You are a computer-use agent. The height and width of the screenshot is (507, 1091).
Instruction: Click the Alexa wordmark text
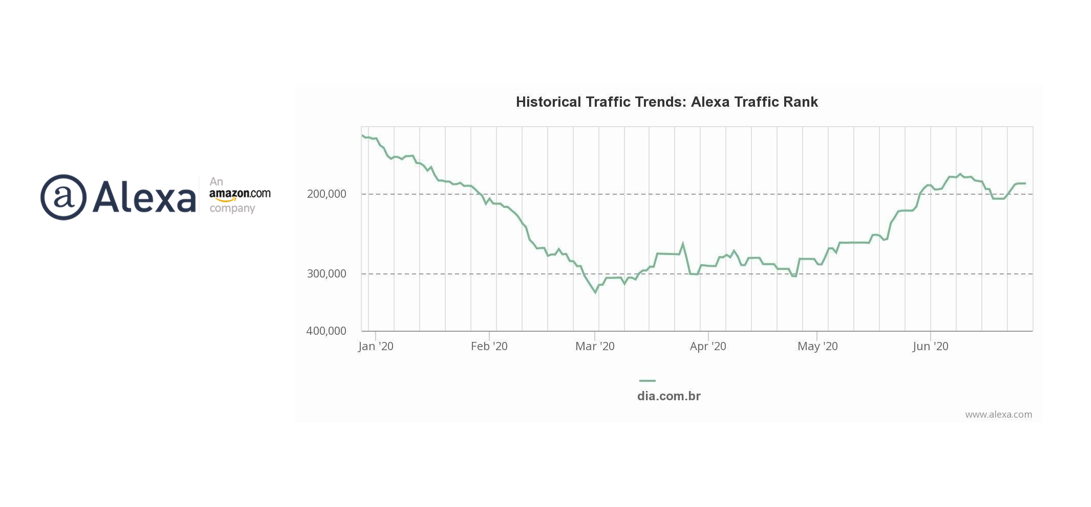145,197
